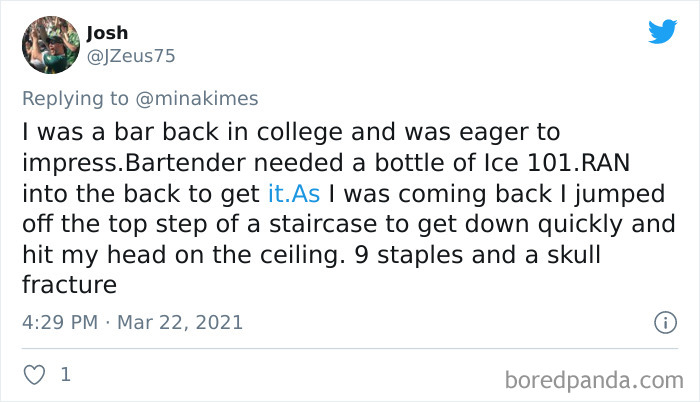
Task: Click the 'Replying to' label text
Action: [75, 99]
